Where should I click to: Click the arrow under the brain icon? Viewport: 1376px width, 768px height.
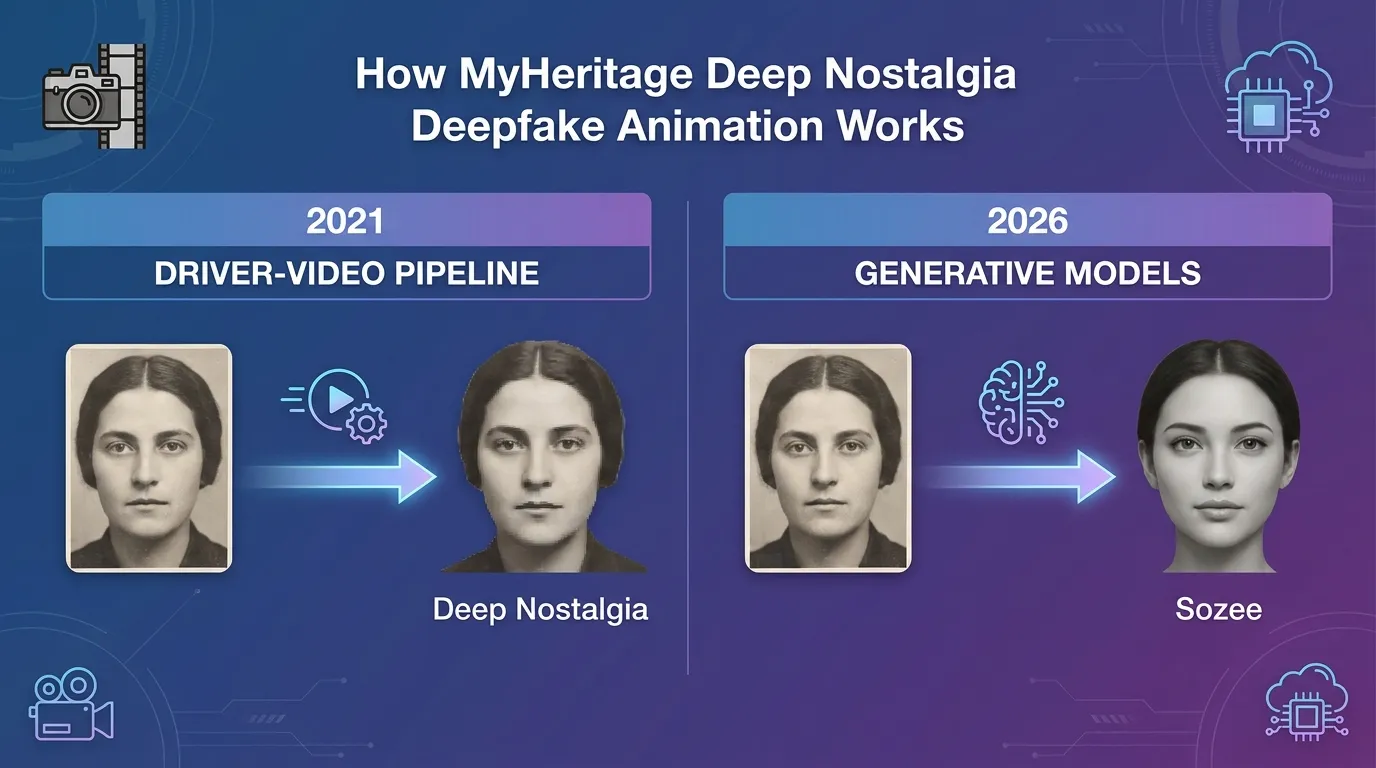coord(1019,476)
